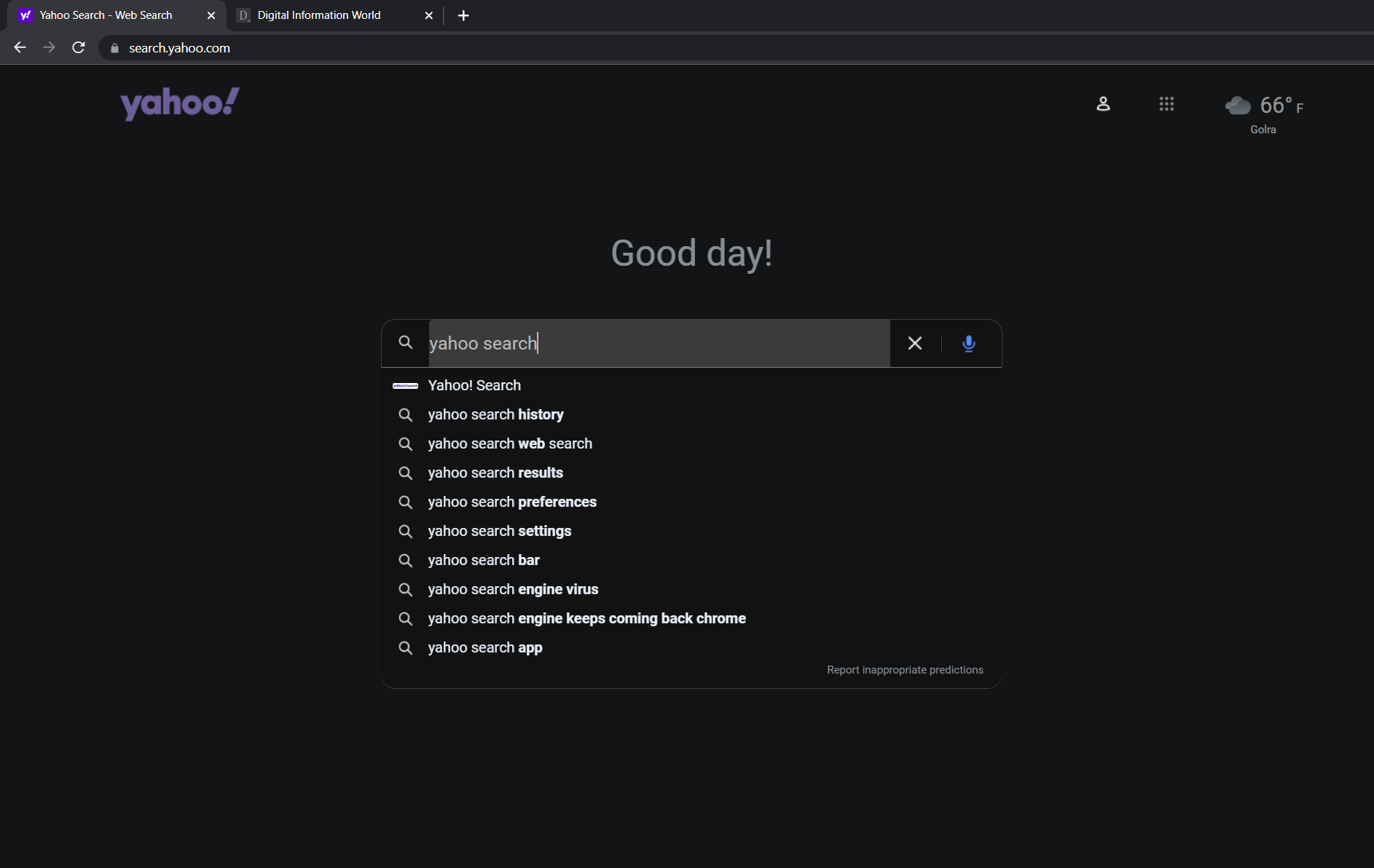Image resolution: width=1374 pixels, height=868 pixels.
Task: Close the Yahoo Search tab
Action: click(x=211, y=15)
